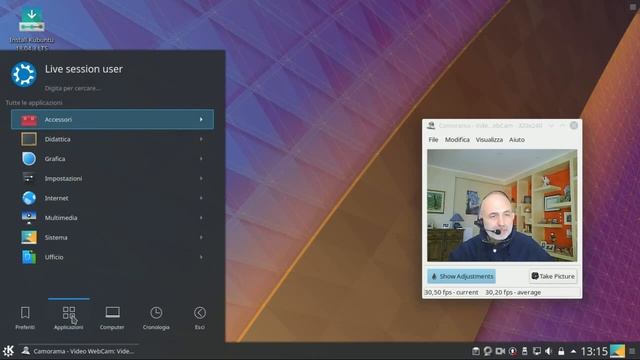This screenshot has height=360, width=640.
Task: Open the Install Kubuntu desktop icon
Action: click(31, 29)
